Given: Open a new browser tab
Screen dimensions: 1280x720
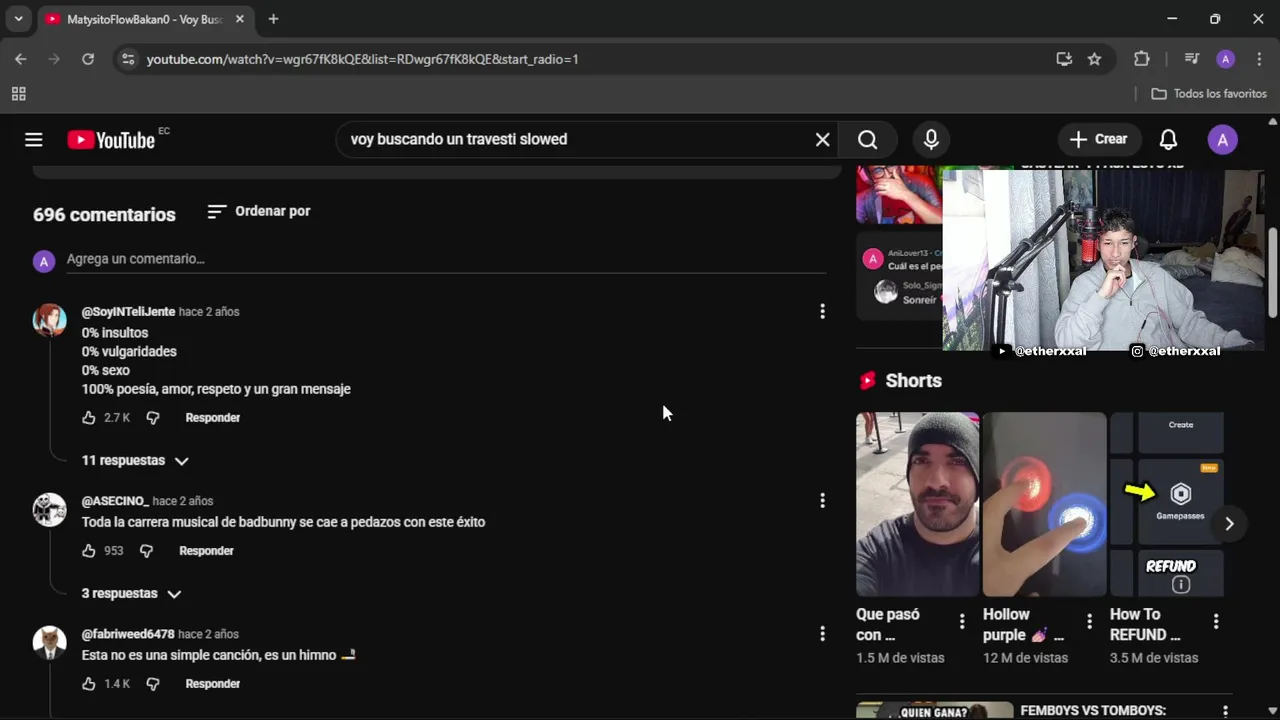Looking at the screenshot, I should tap(273, 19).
